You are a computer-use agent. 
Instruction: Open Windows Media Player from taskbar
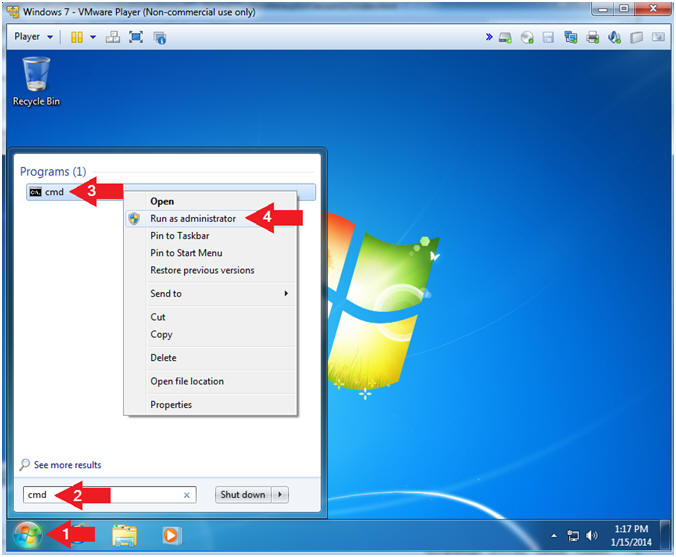(x=171, y=535)
